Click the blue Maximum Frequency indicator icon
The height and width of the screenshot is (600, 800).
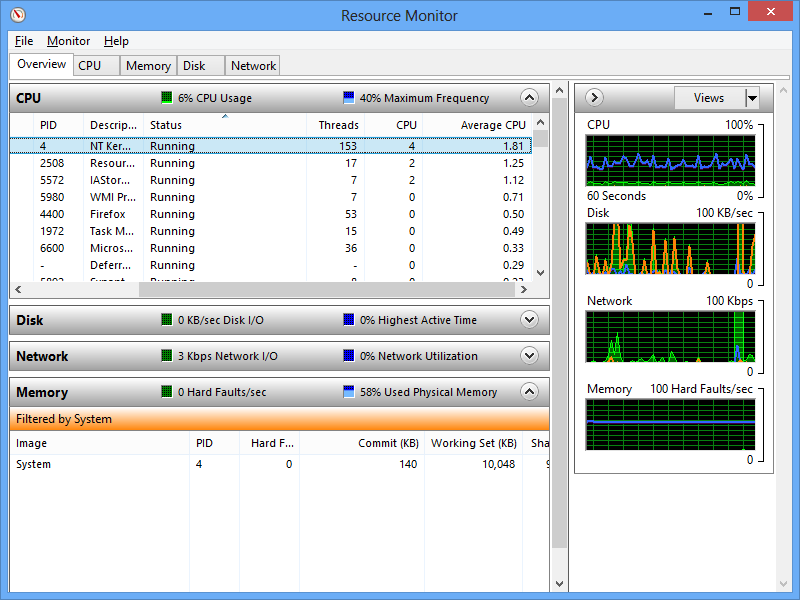point(348,97)
